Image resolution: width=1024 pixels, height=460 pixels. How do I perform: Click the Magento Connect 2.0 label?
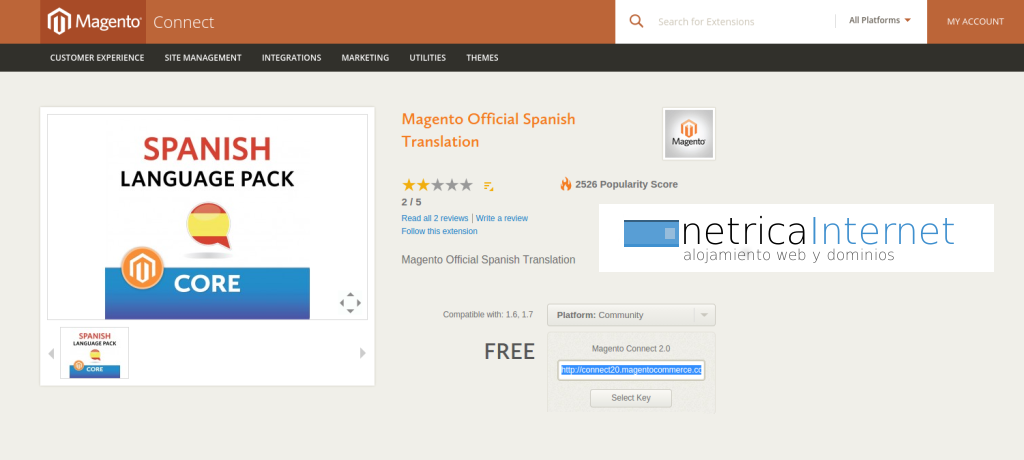click(x=631, y=348)
